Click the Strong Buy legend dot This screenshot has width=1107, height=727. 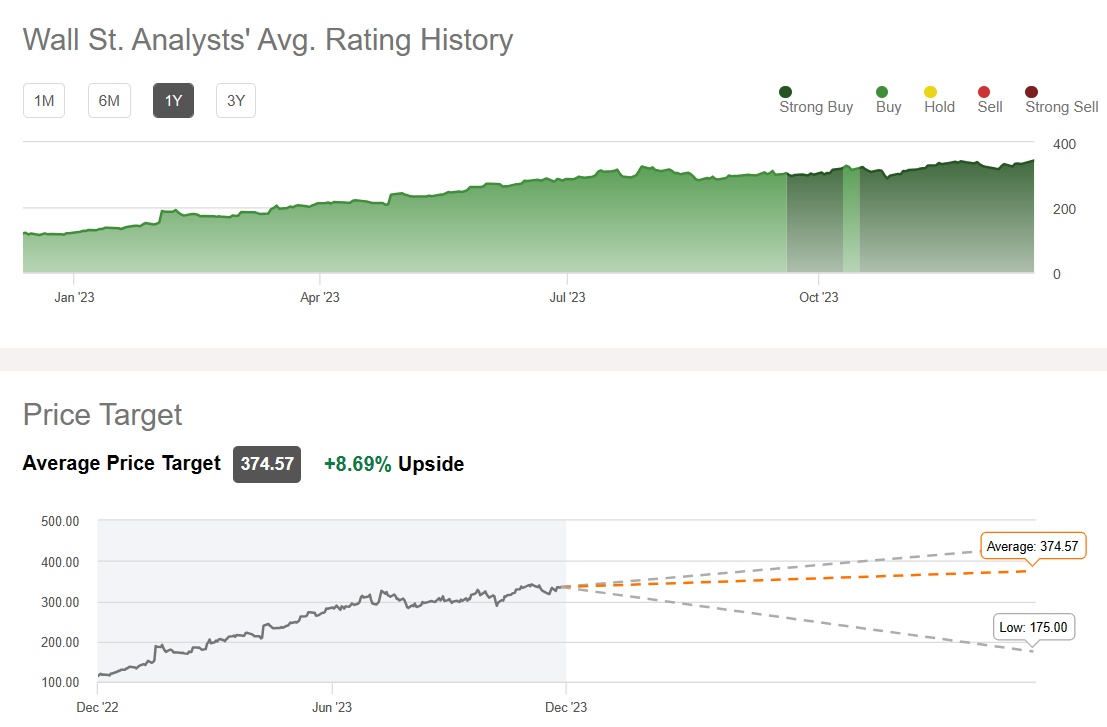(786, 92)
